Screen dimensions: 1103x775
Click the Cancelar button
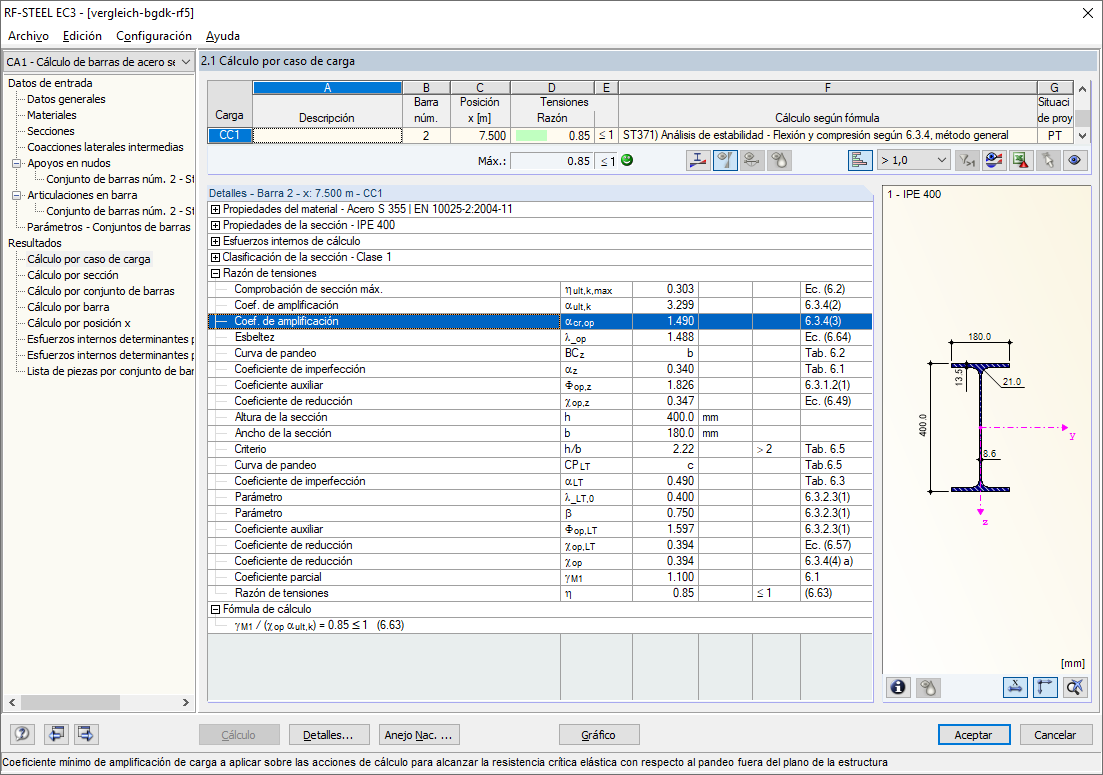tap(1054, 735)
